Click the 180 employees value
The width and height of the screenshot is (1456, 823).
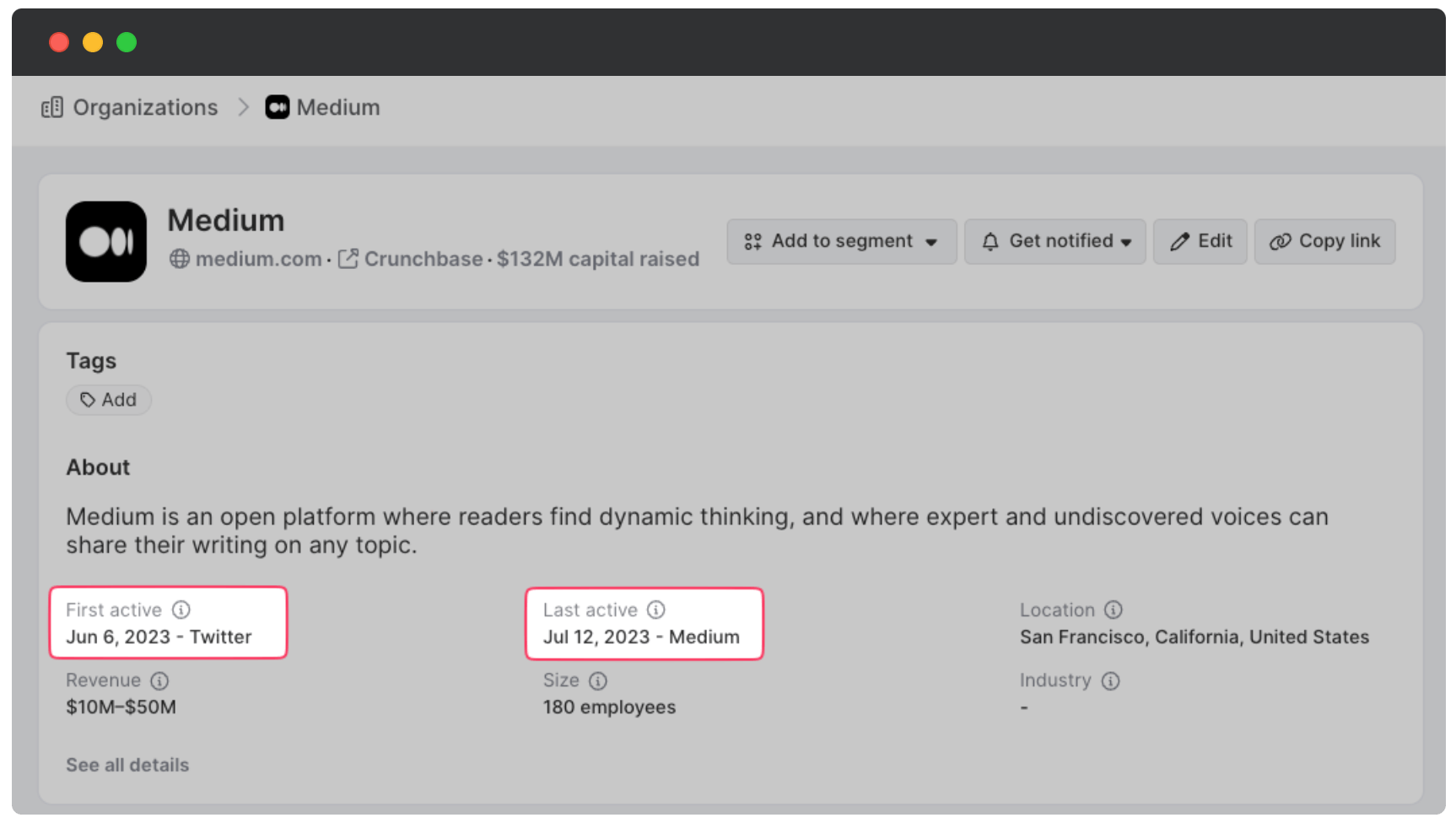[609, 707]
